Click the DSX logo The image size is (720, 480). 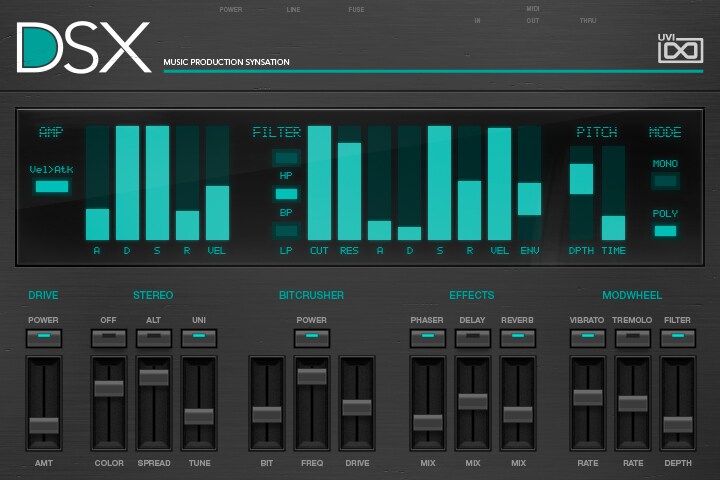click(x=84, y=47)
